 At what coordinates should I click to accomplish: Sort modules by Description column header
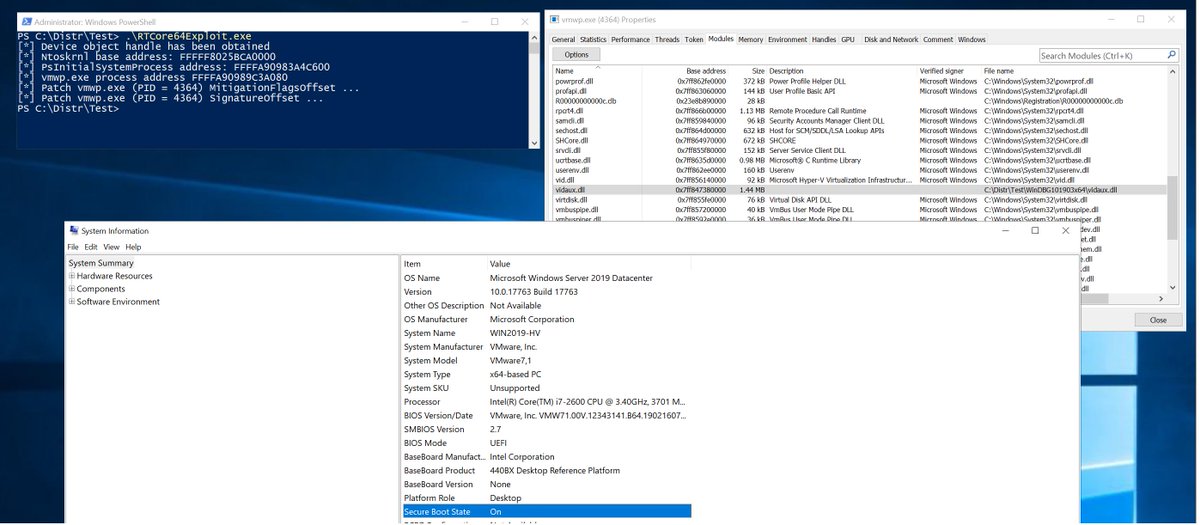[842, 71]
